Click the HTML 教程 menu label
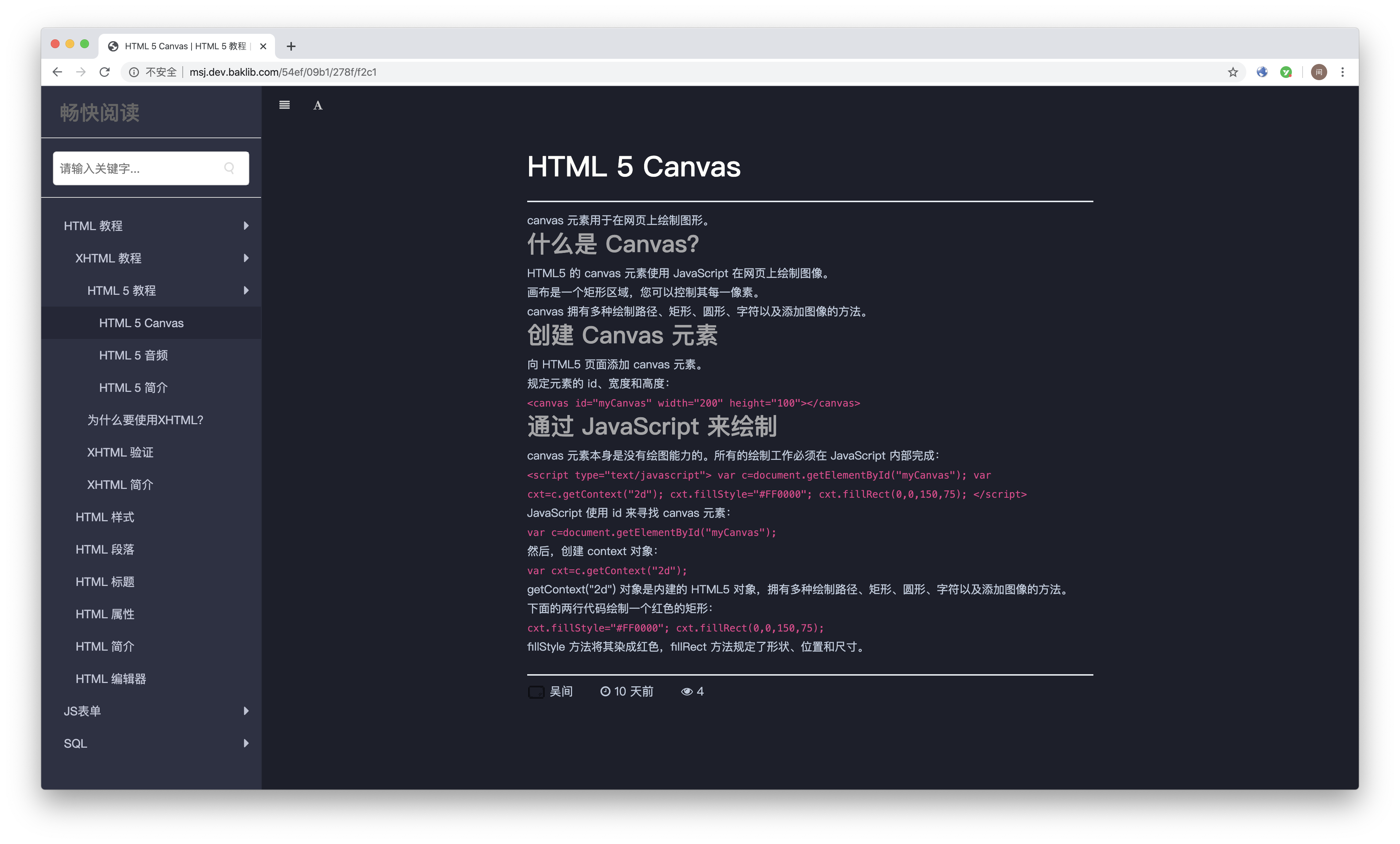This screenshot has height=844, width=1400. coord(93,226)
